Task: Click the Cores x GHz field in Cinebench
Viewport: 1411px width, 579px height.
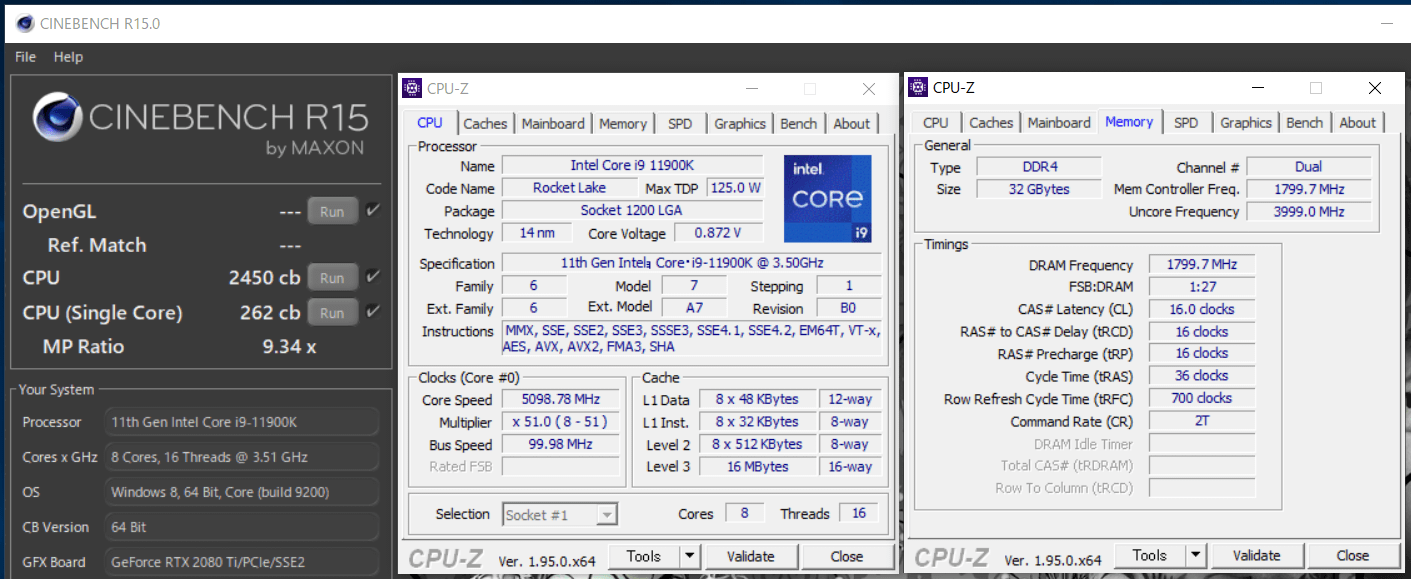Action: pyautogui.click(x=242, y=457)
